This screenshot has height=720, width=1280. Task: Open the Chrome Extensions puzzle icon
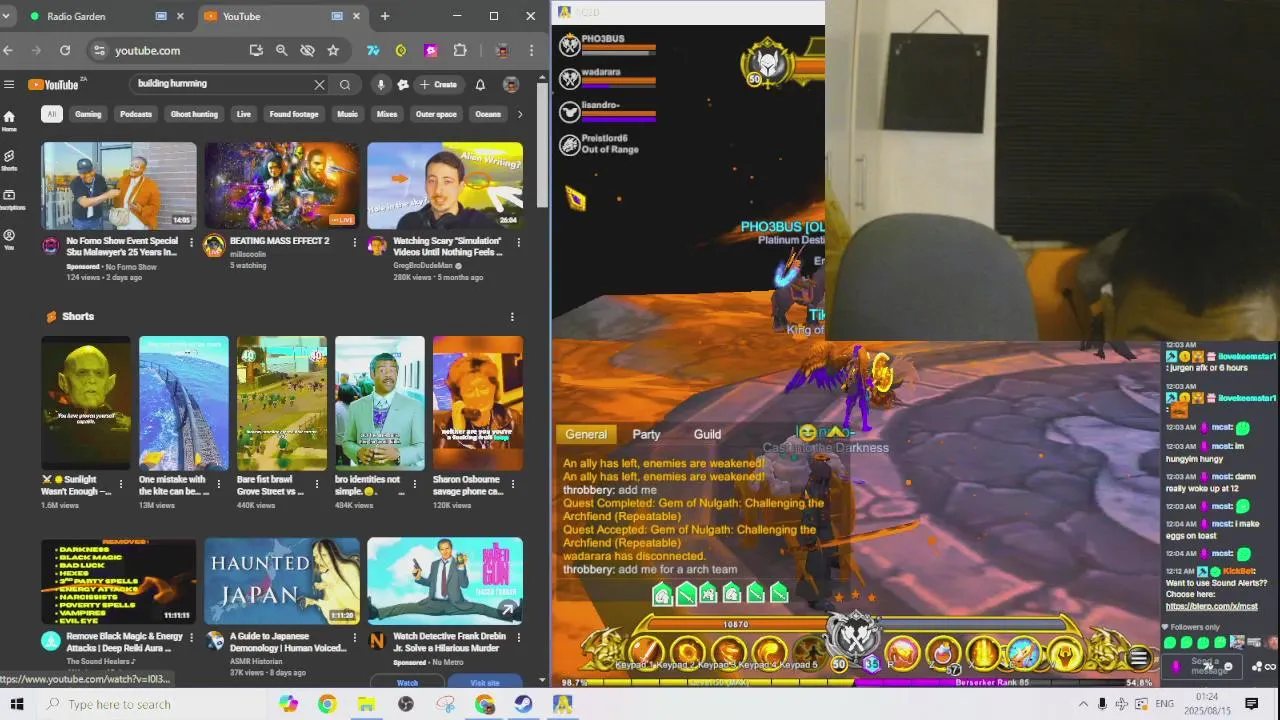pos(460,50)
